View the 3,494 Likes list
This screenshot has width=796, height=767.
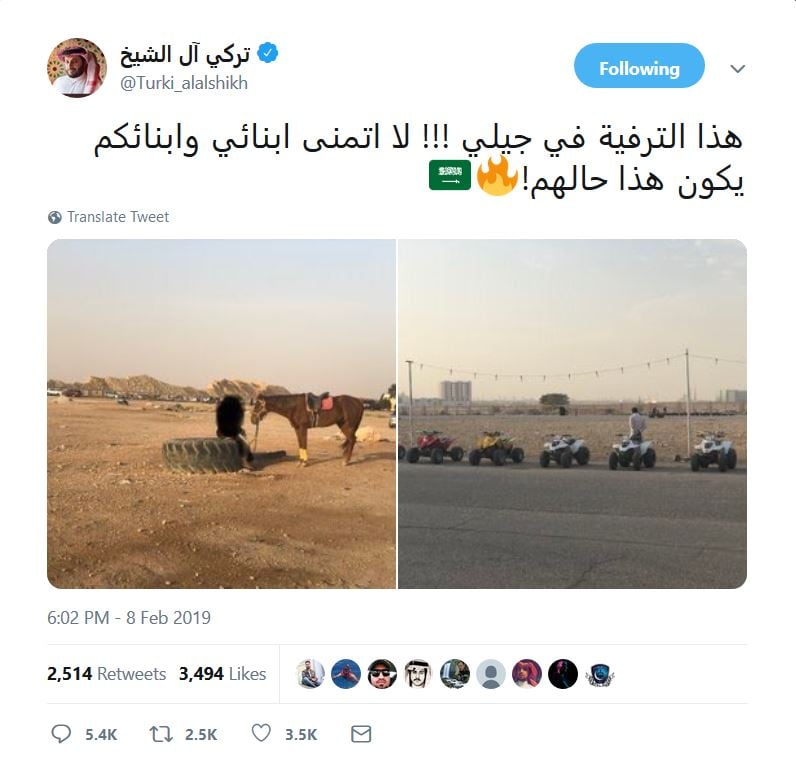[222, 674]
